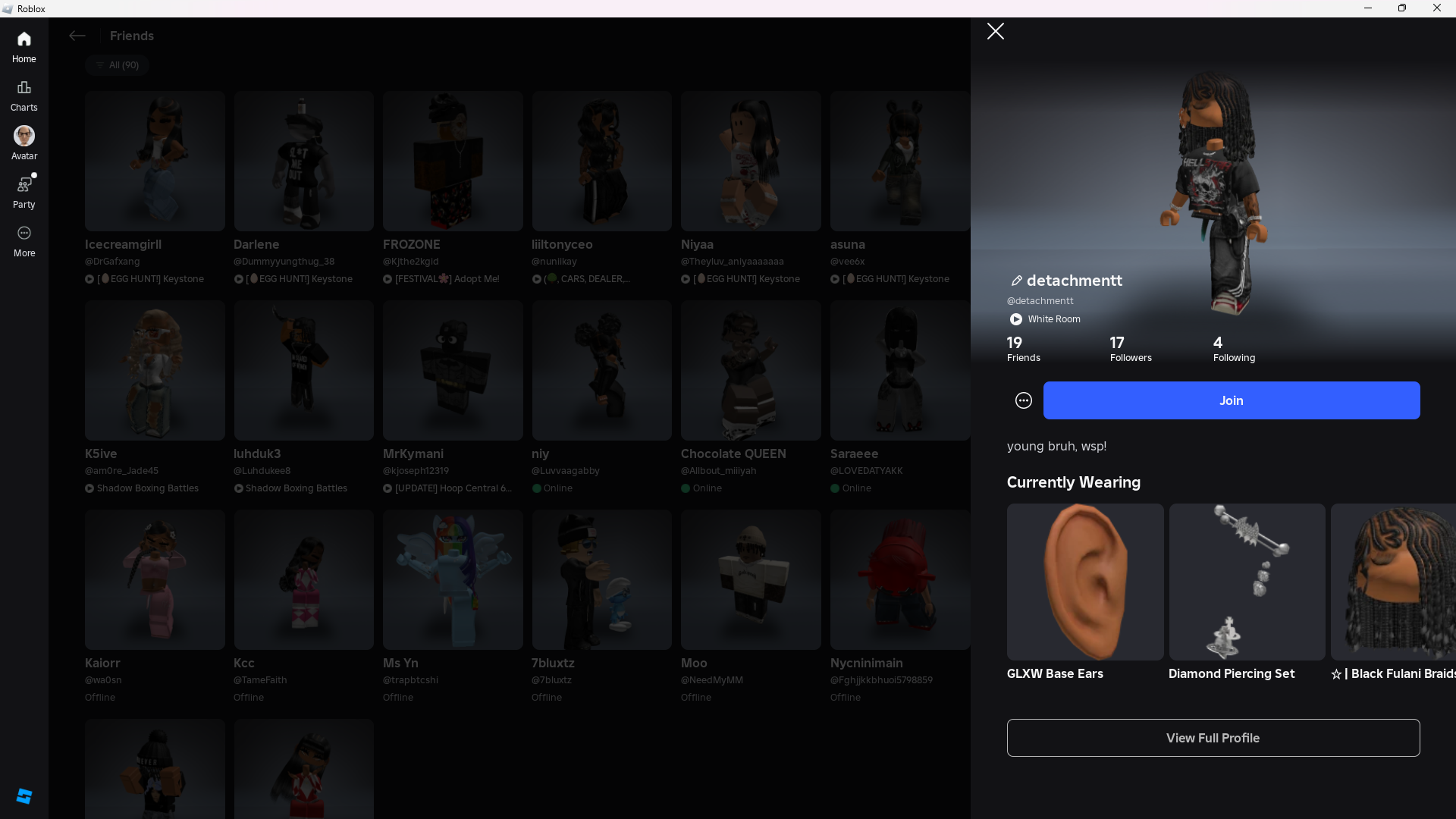Select the Diamond Piercing Set item
The height and width of the screenshot is (819, 1456).
[1247, 582]
